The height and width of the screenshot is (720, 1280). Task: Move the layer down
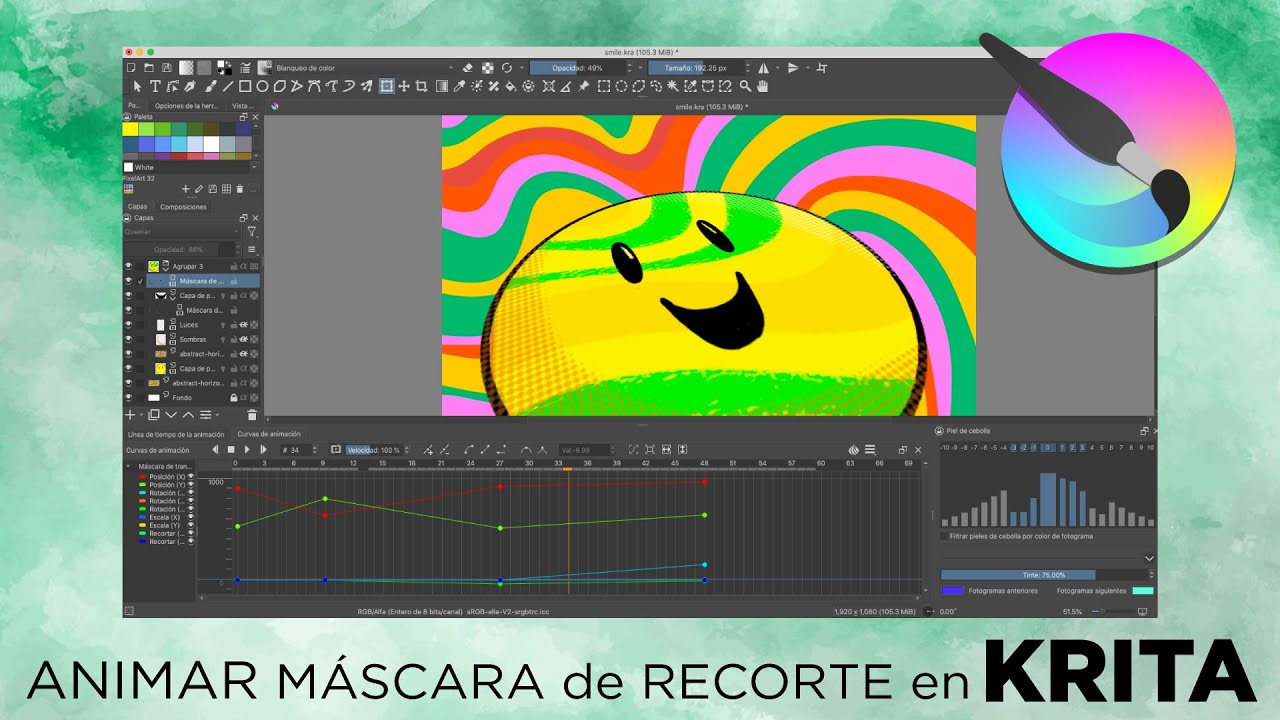pyautogui.click(x=171, y=414)
